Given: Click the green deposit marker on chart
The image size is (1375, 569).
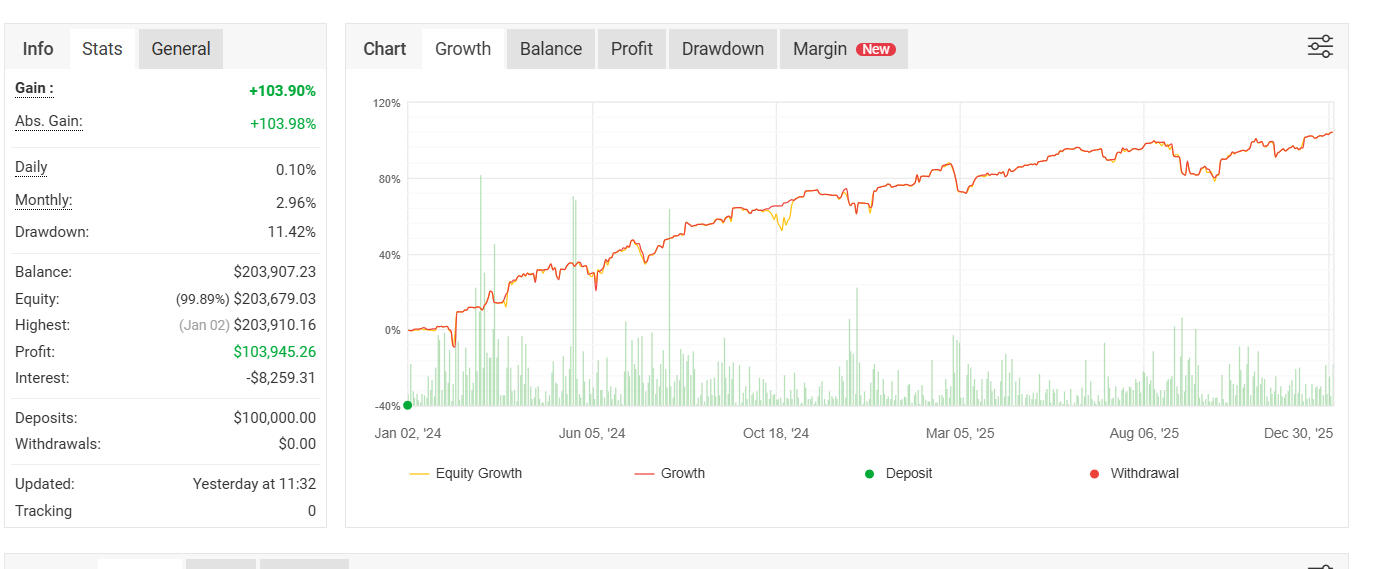Looking at the screenshot, I should (x=407, y=405).
